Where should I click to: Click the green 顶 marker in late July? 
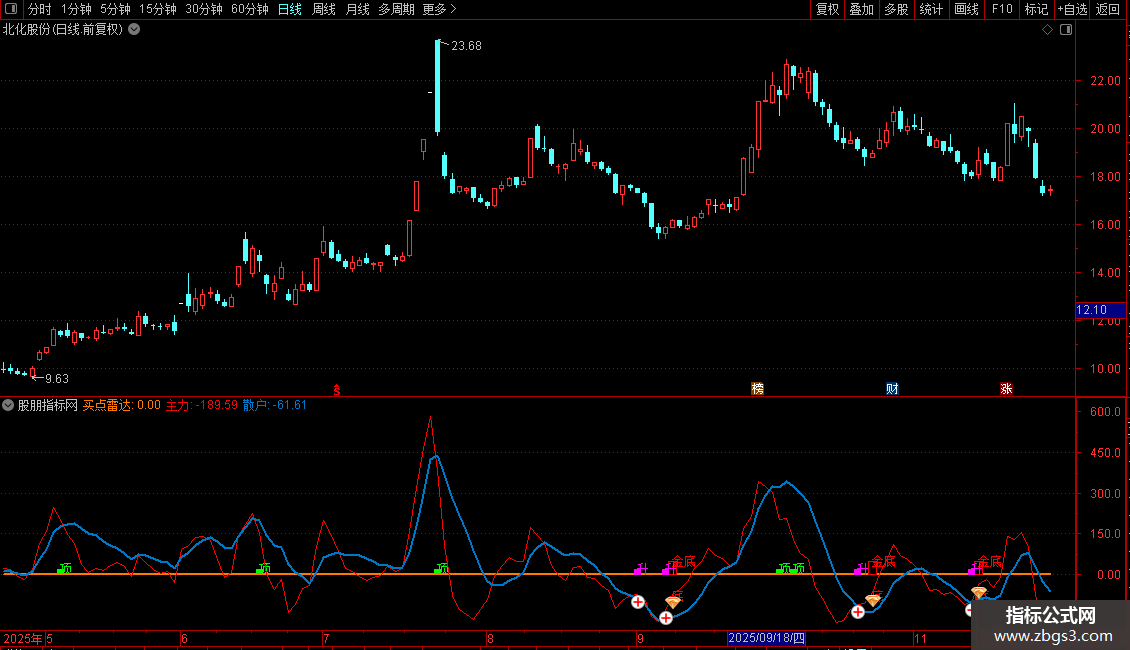[x=442, y=569]
